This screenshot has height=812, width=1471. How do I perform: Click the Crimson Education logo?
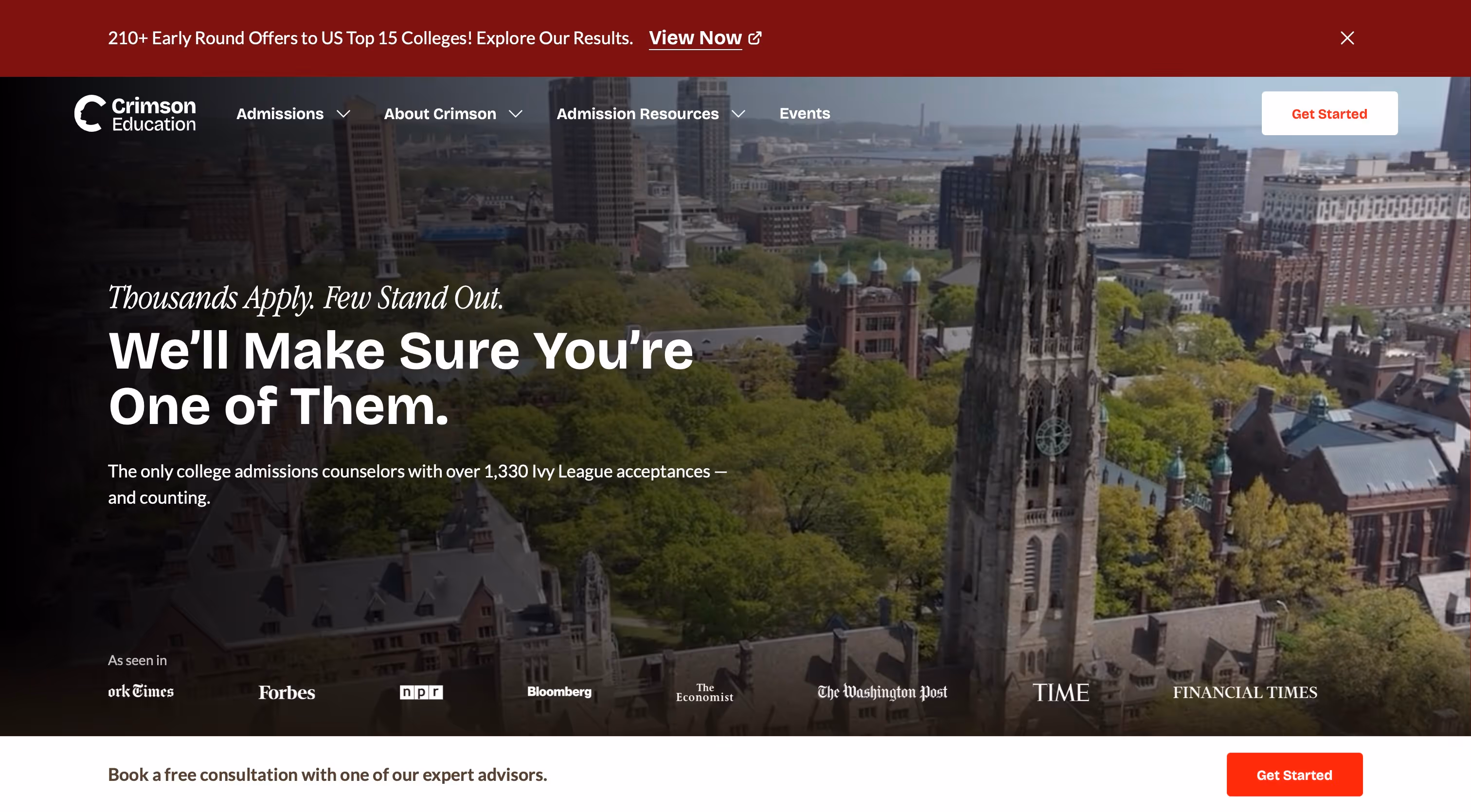click(135, 114)
